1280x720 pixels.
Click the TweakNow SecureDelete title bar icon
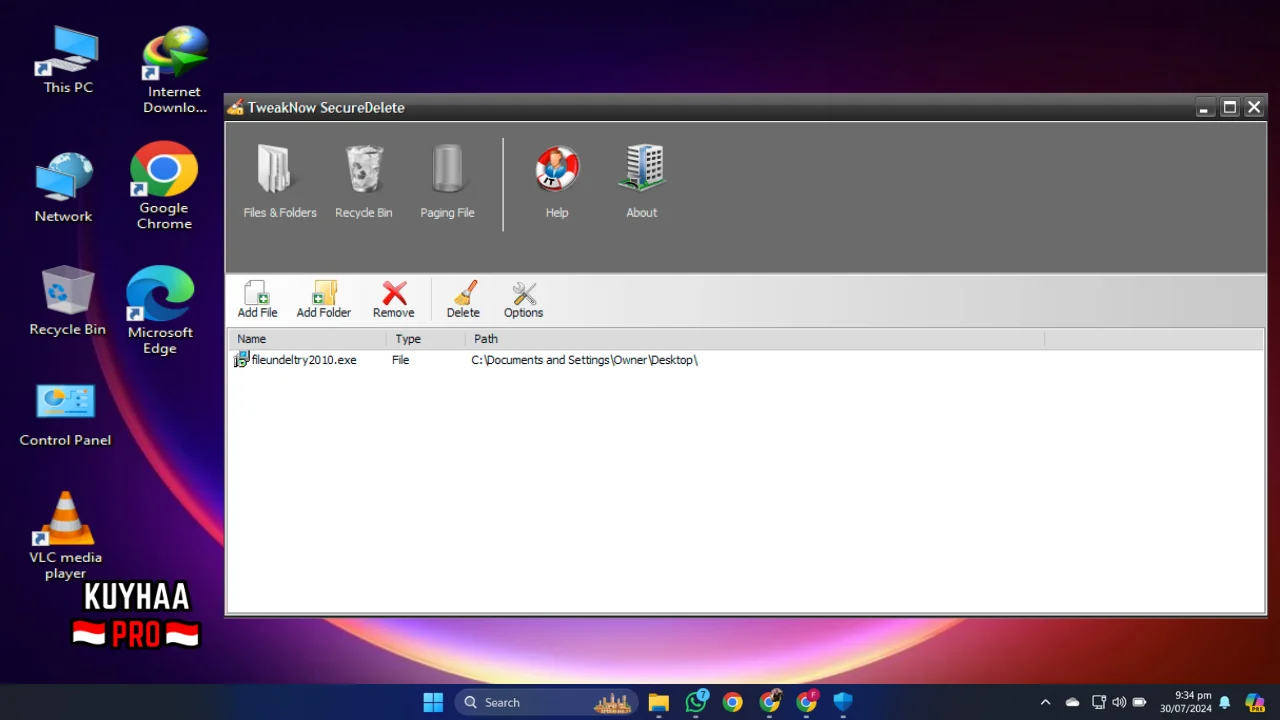click(235, 107)
